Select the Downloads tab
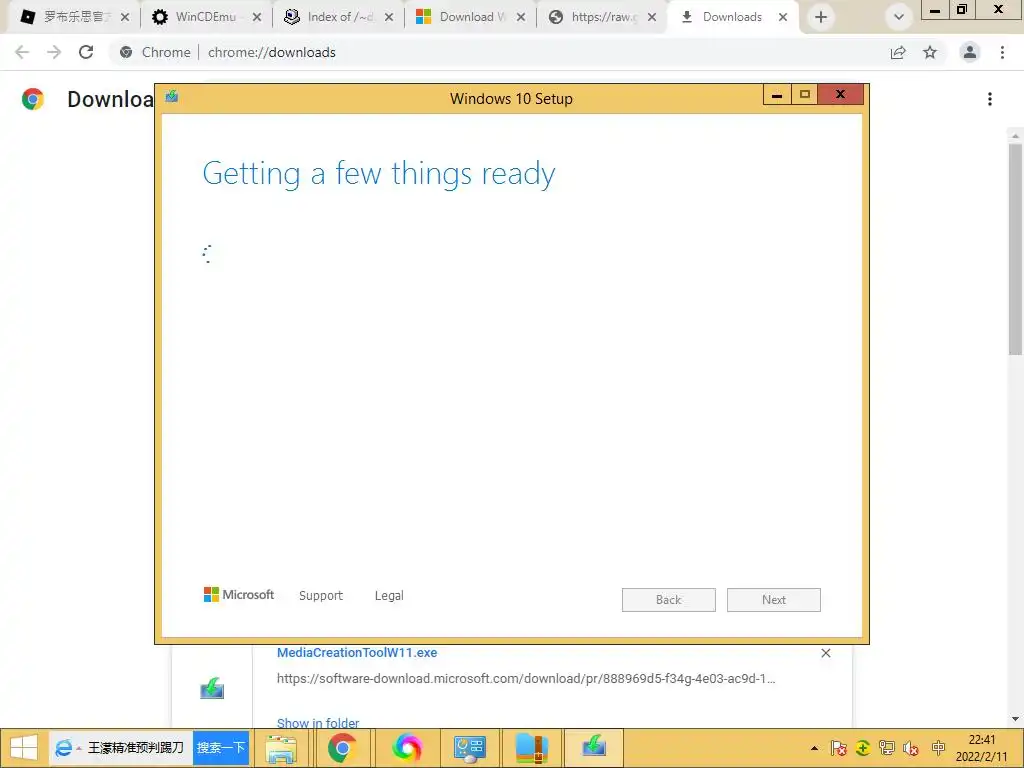Screen dimensions: 1024x768 (731, 17)
